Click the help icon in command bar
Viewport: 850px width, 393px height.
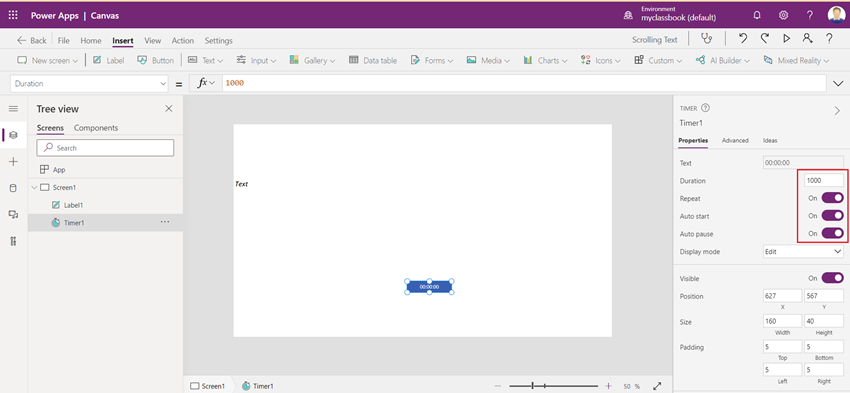(x=829, y=38)
